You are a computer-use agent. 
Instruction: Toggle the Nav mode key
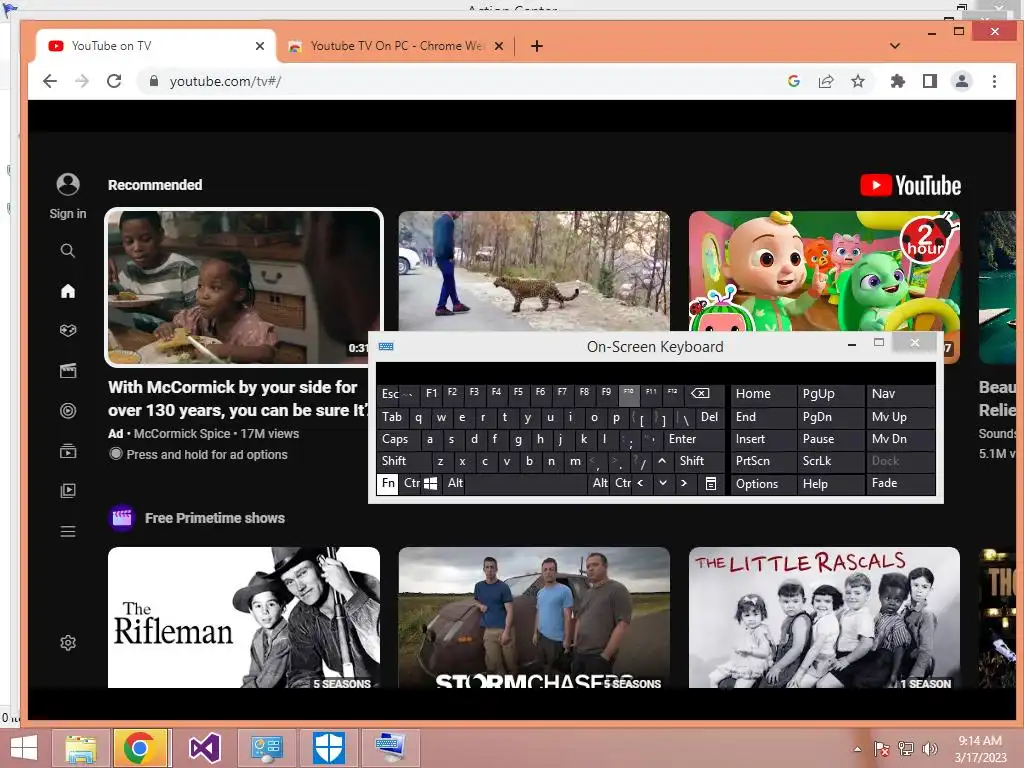(901, 394)
